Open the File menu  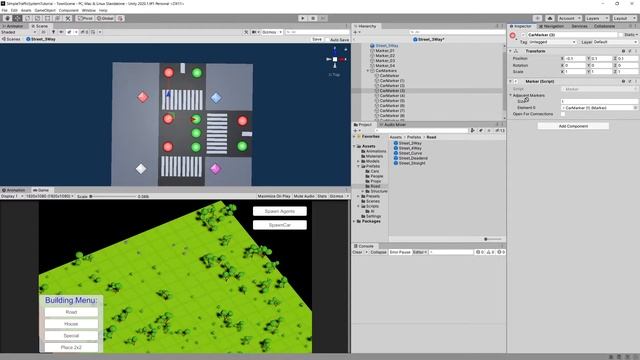pyautogui.click(x=4, y=10)
